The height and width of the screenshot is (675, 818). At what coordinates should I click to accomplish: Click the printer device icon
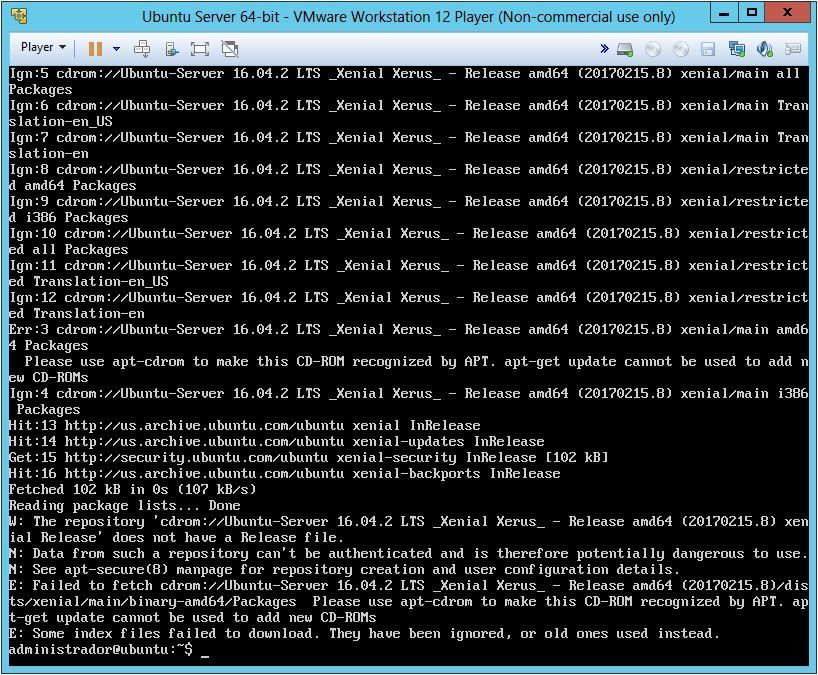[x=792, y=49]
